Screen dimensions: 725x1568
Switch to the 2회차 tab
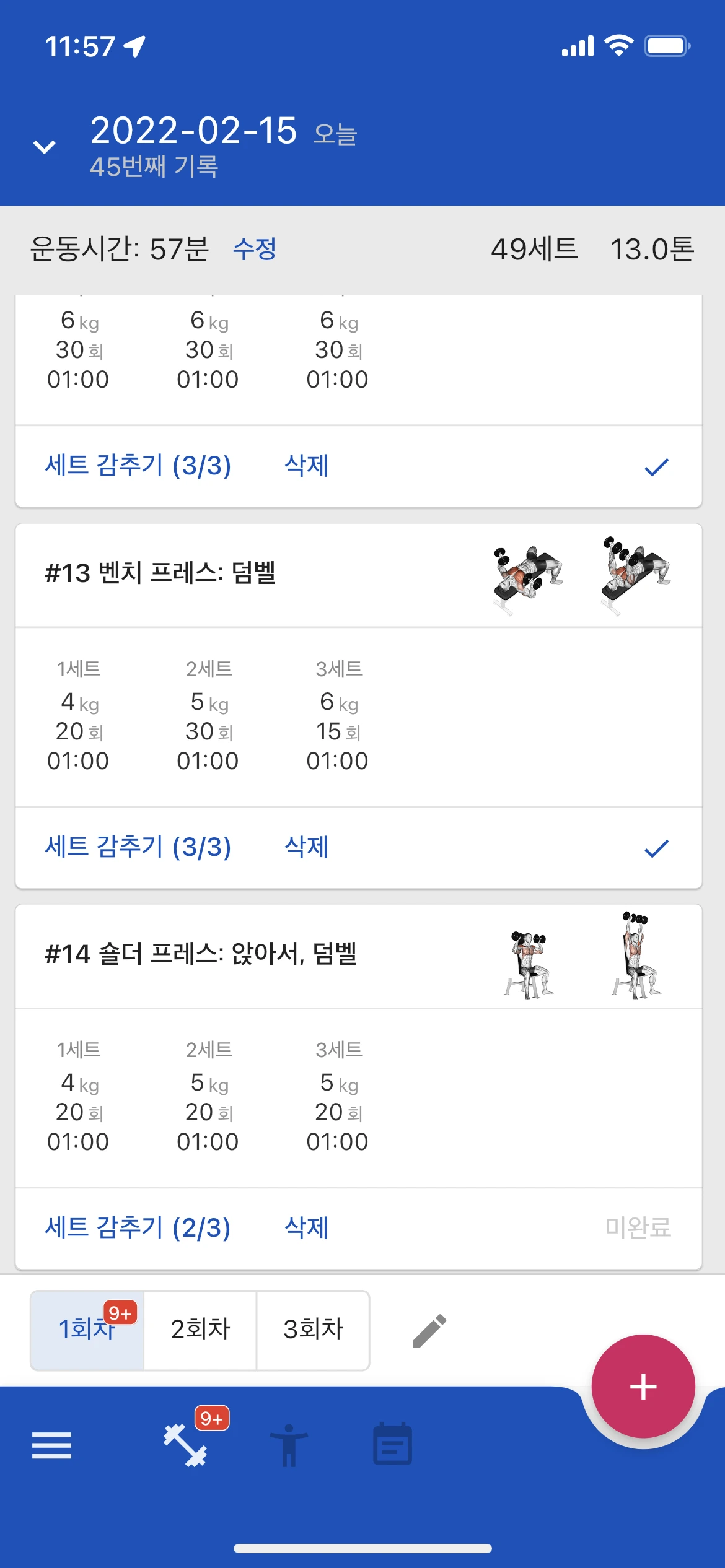tap(200, 1330)
